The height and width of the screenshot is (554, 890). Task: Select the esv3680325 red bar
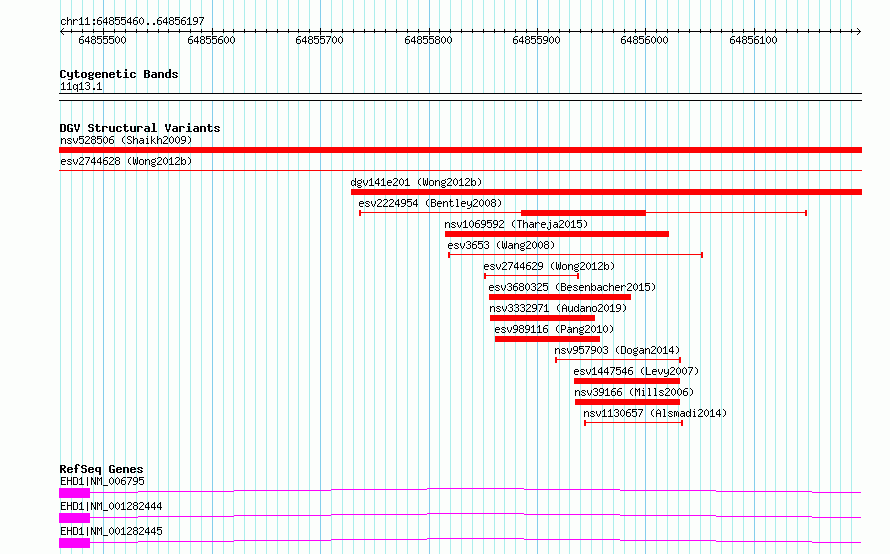tap(560, 297)
